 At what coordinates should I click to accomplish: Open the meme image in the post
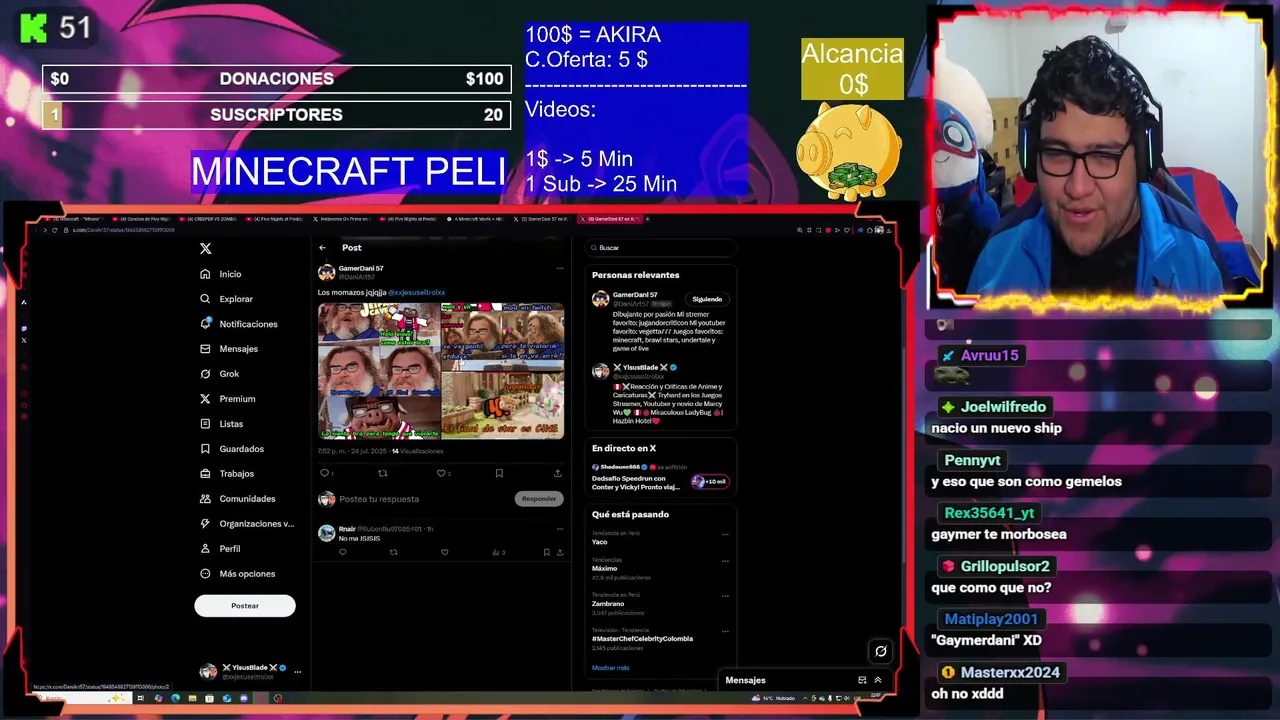[x=441, y=371]
